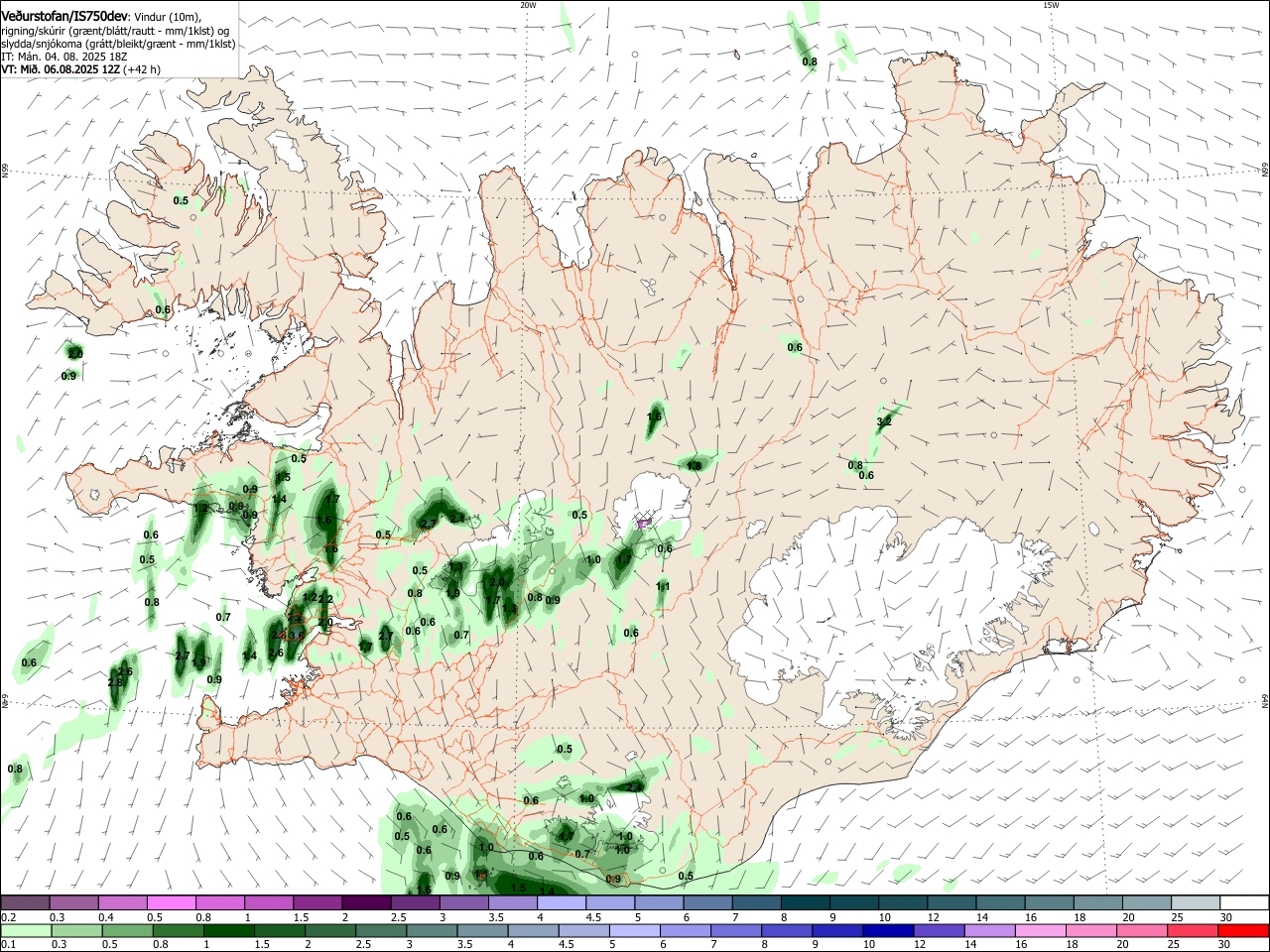Click the 15W meridian label at top
Viewport: 1270px width, 952px height.
click(1051, 5)
